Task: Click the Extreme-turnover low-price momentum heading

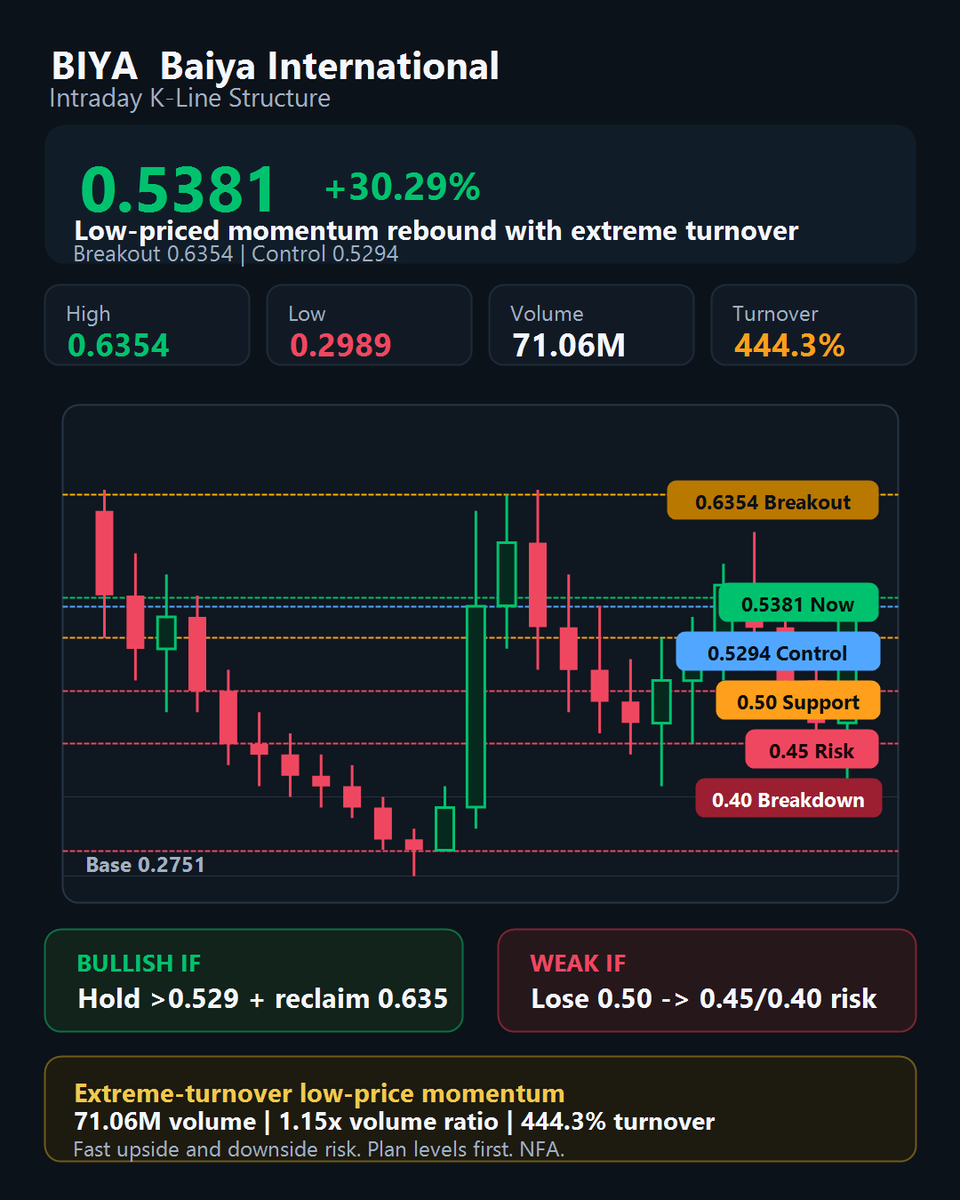Action: click(320, 1093)
